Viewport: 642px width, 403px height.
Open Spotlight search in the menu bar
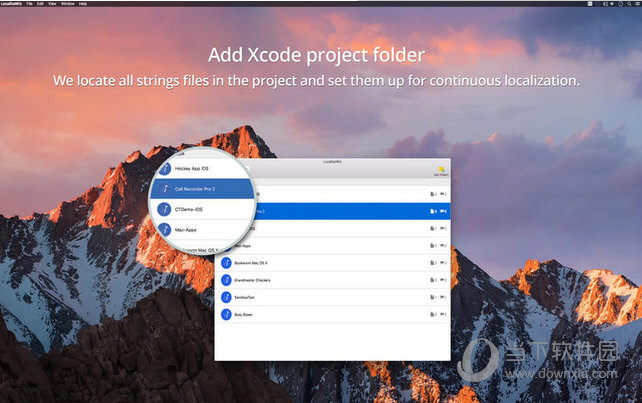(x=629, y=4)
